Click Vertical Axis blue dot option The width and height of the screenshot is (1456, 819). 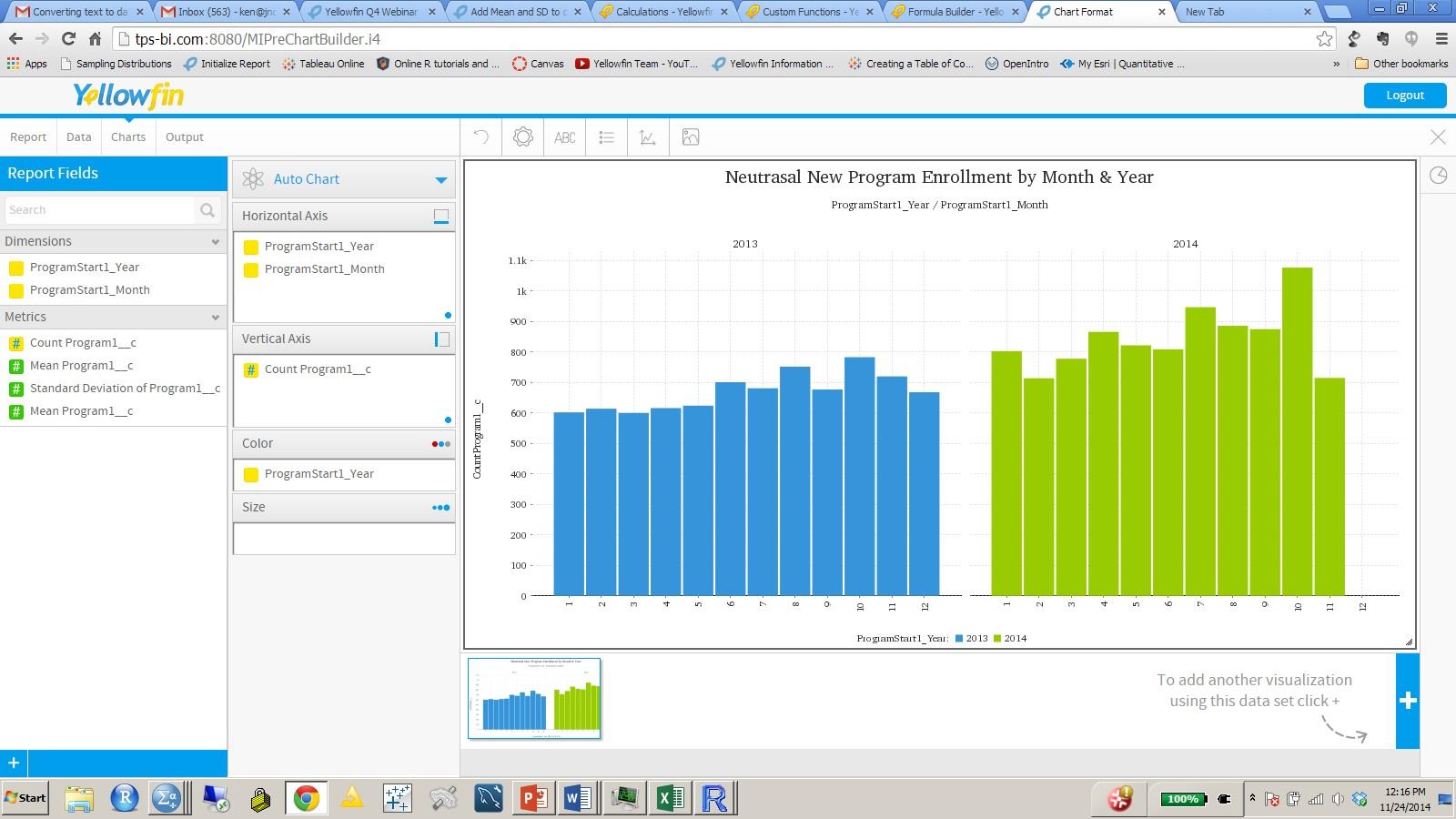point(448,420)
